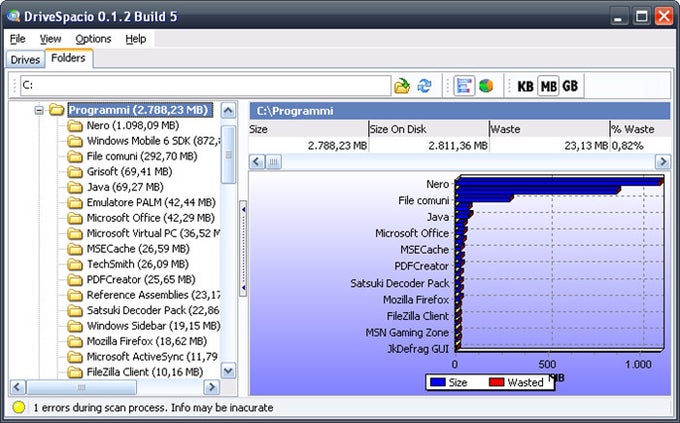Click the Size column header
Viewport: 680px width, 423px height.
308,129
